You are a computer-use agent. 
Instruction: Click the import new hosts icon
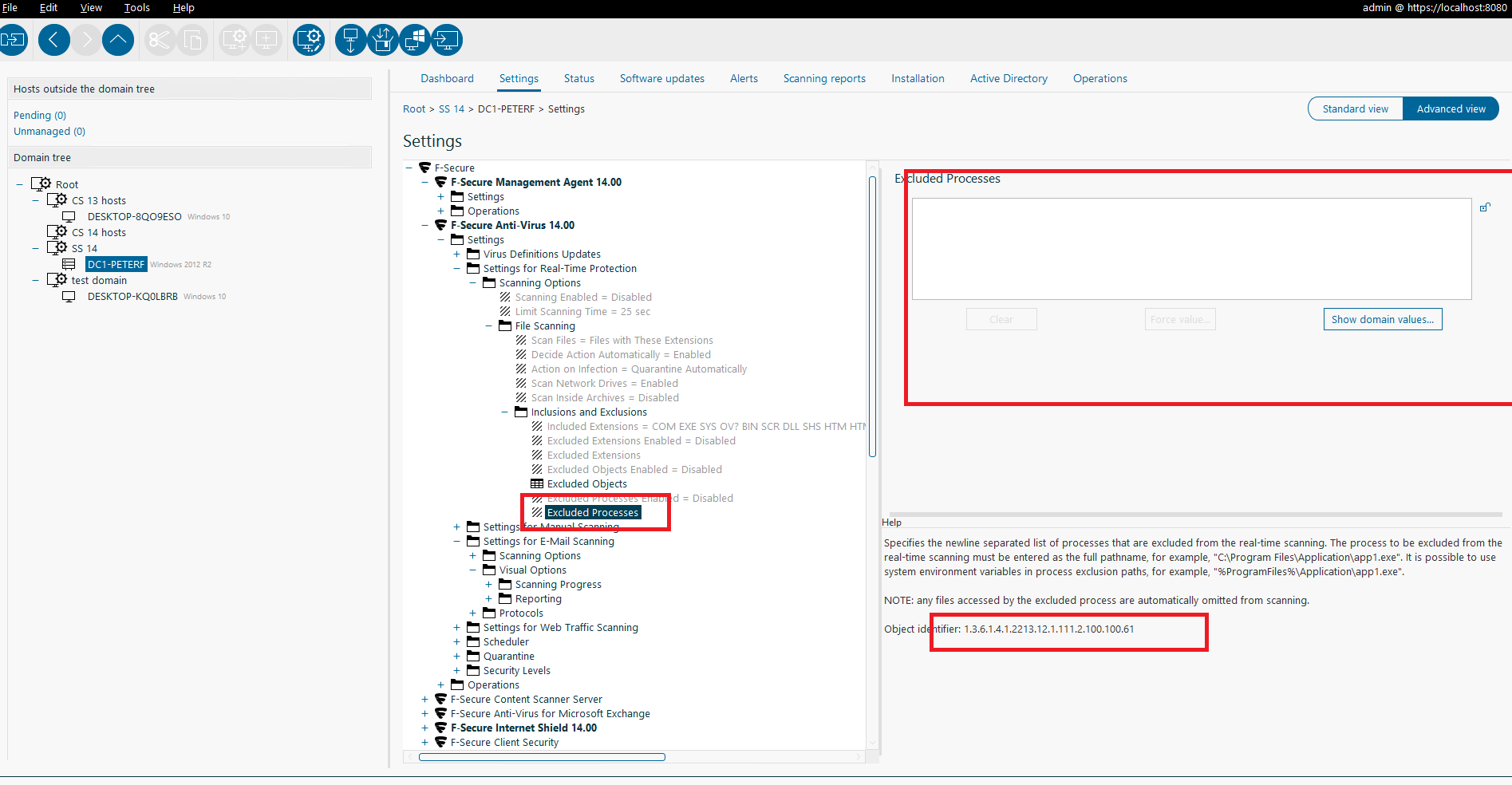click(447, 39)
